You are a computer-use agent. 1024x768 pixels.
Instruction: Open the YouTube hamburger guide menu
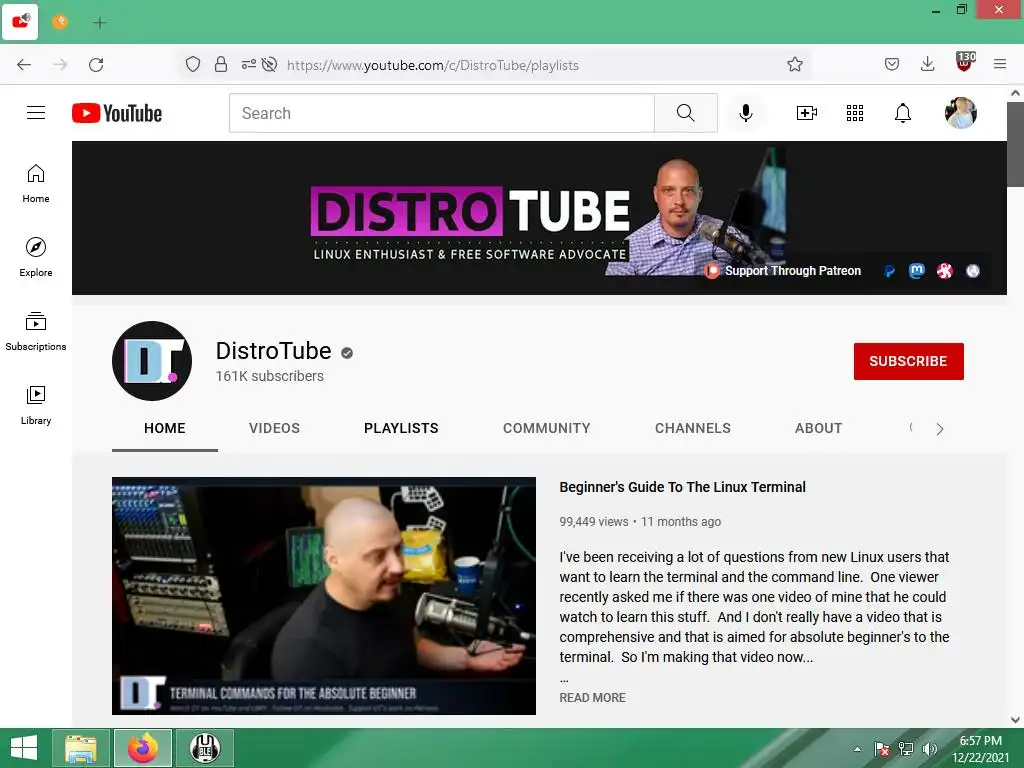tap(36, 113)
